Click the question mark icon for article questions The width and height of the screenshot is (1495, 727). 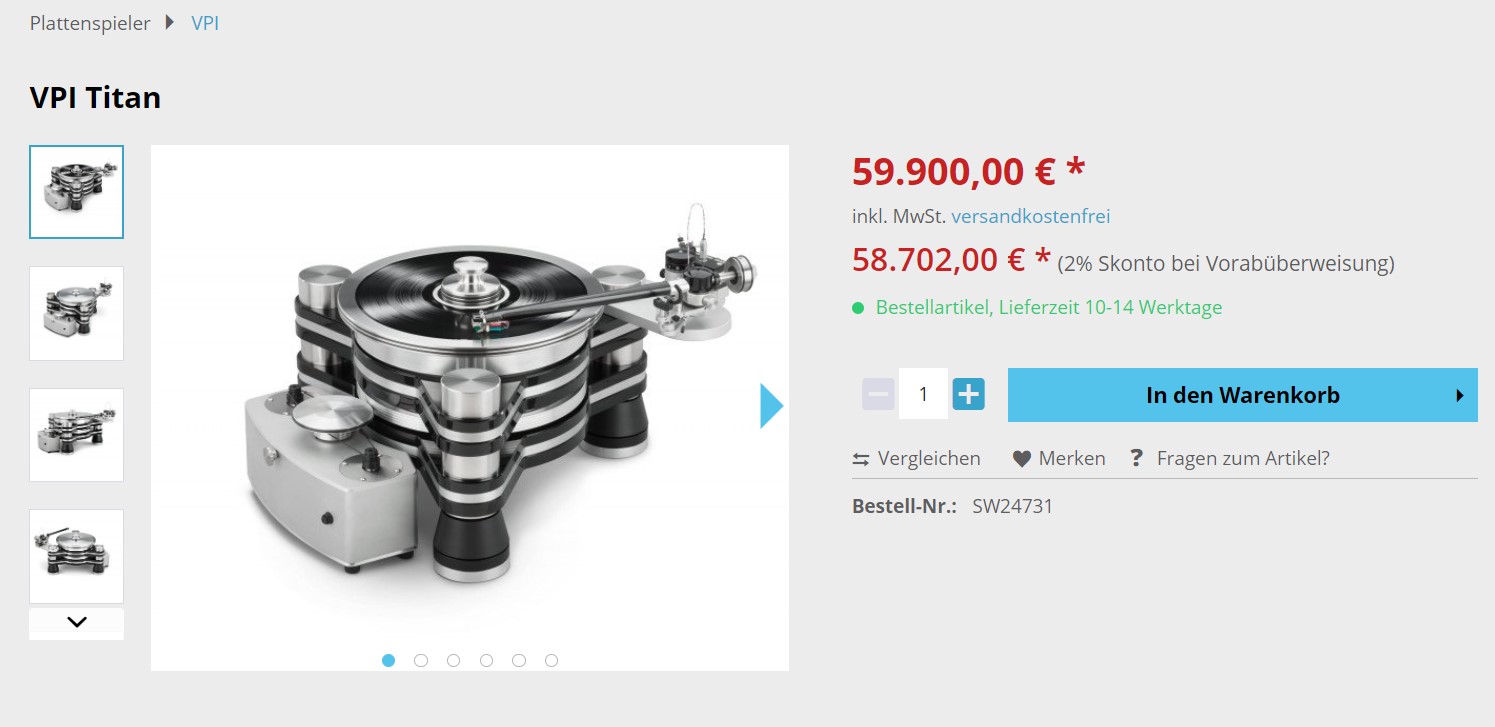(x=1136, y=458)
